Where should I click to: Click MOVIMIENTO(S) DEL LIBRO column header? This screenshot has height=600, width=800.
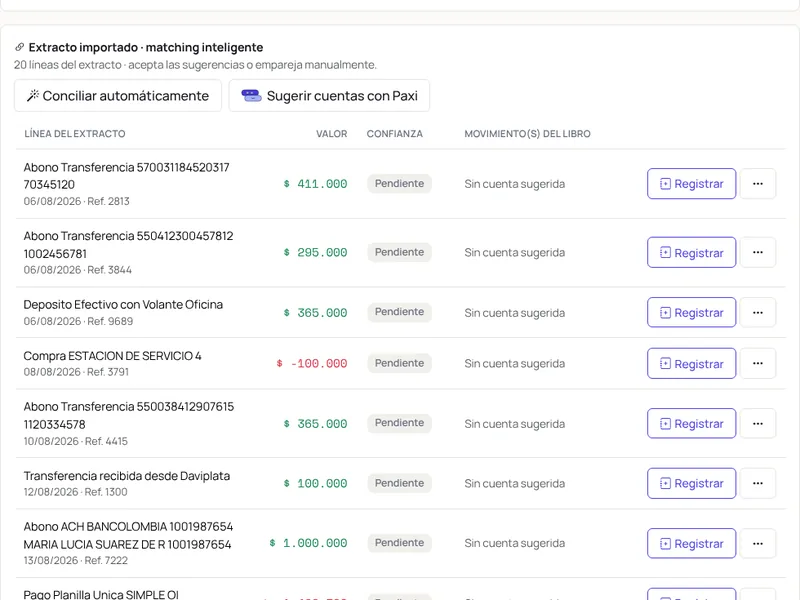[528, 134]
